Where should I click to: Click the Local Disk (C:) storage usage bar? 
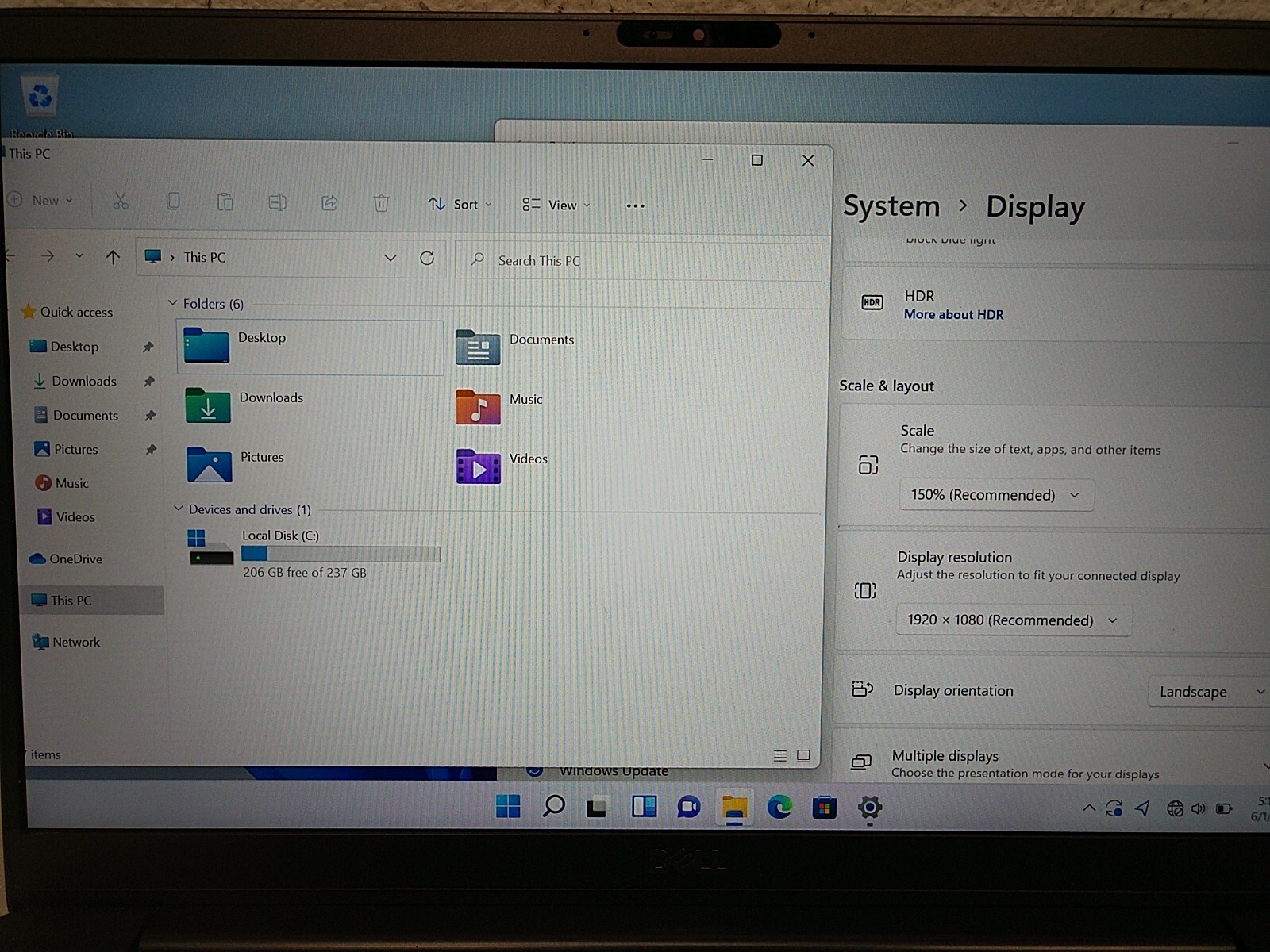tap(341, 554)
